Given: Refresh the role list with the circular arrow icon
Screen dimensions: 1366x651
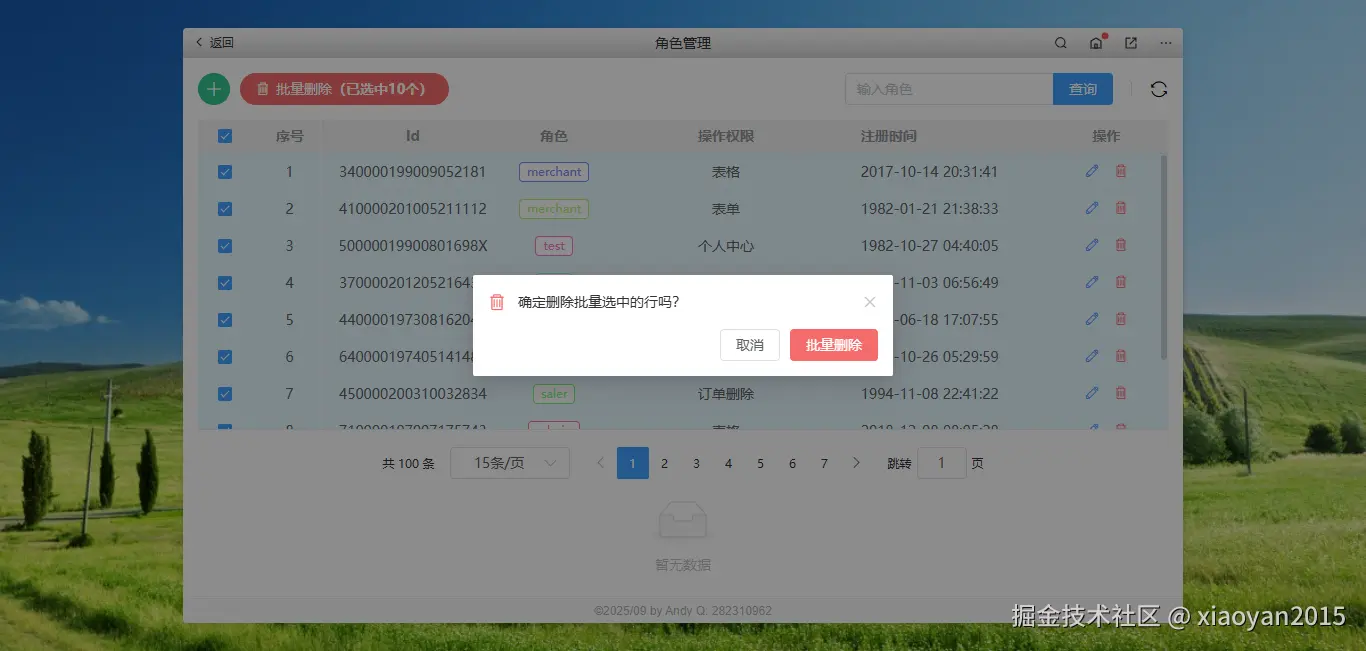Looking at the screenshot, I should click(1158, 88).
